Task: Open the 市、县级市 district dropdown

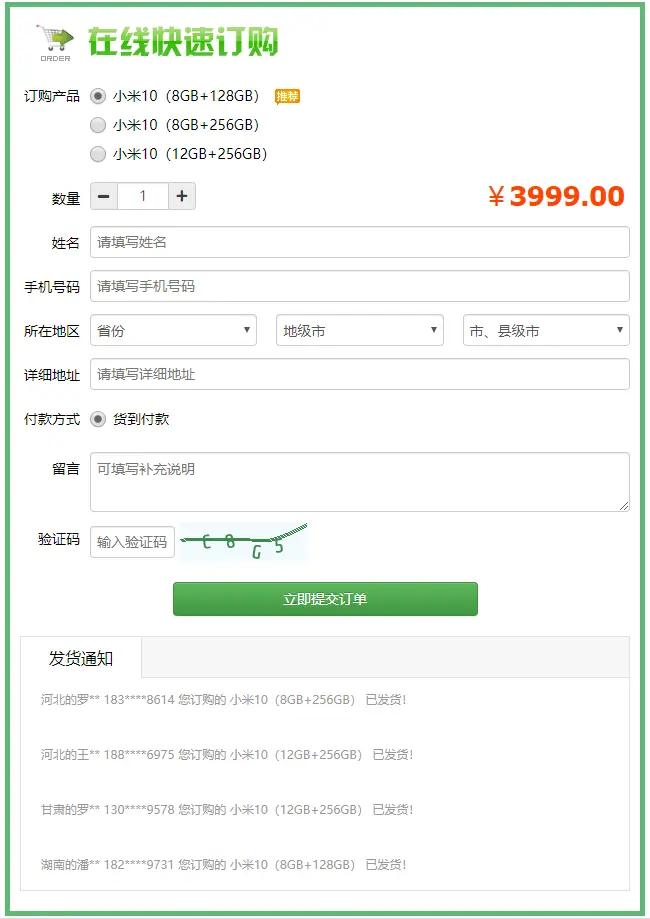Action: point(545,329)
